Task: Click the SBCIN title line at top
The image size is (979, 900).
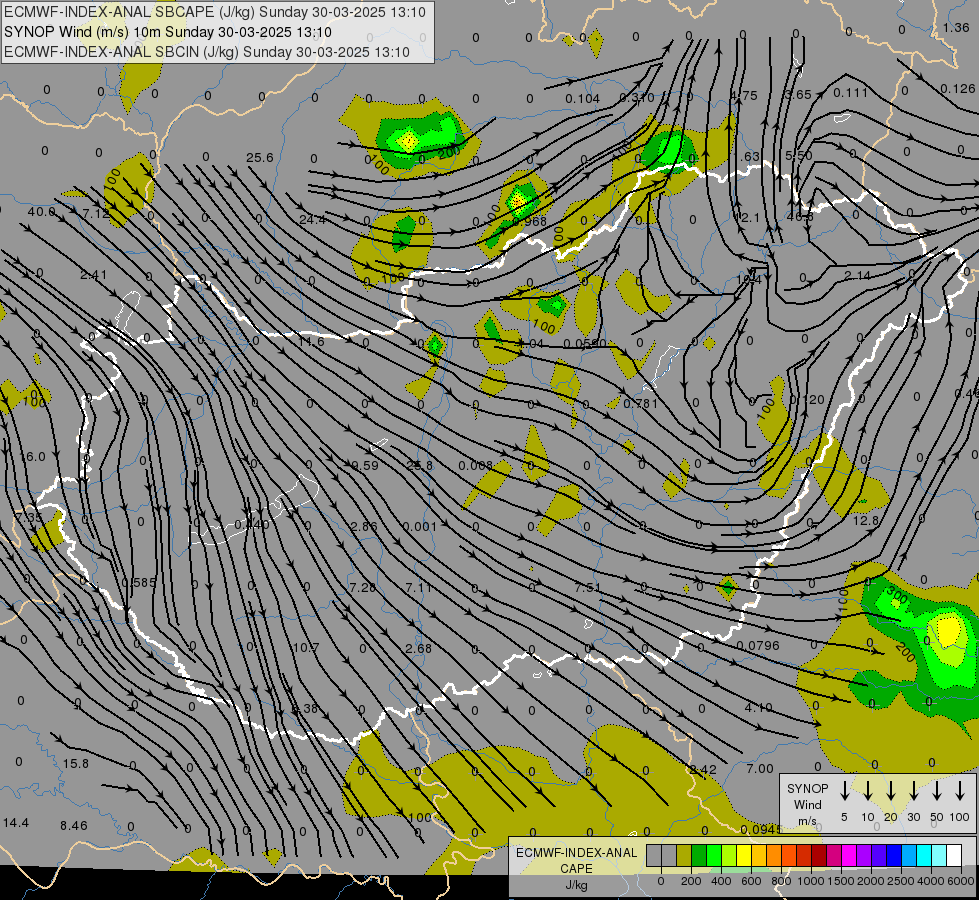Action: pos(207,52)
